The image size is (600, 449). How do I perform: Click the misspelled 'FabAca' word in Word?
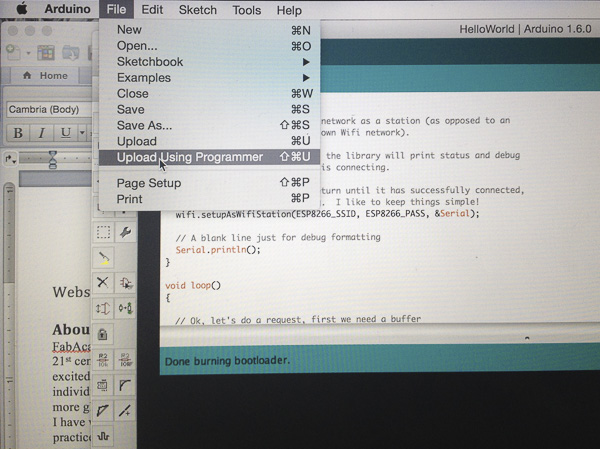(71, 346)
